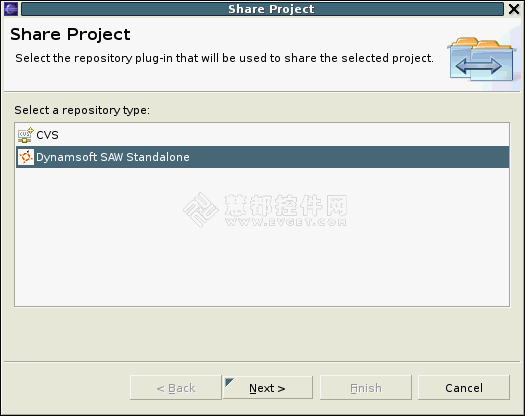Screen dimensions: 525x416
Task: Go to the next wizard page
Action: click(268, 388)
